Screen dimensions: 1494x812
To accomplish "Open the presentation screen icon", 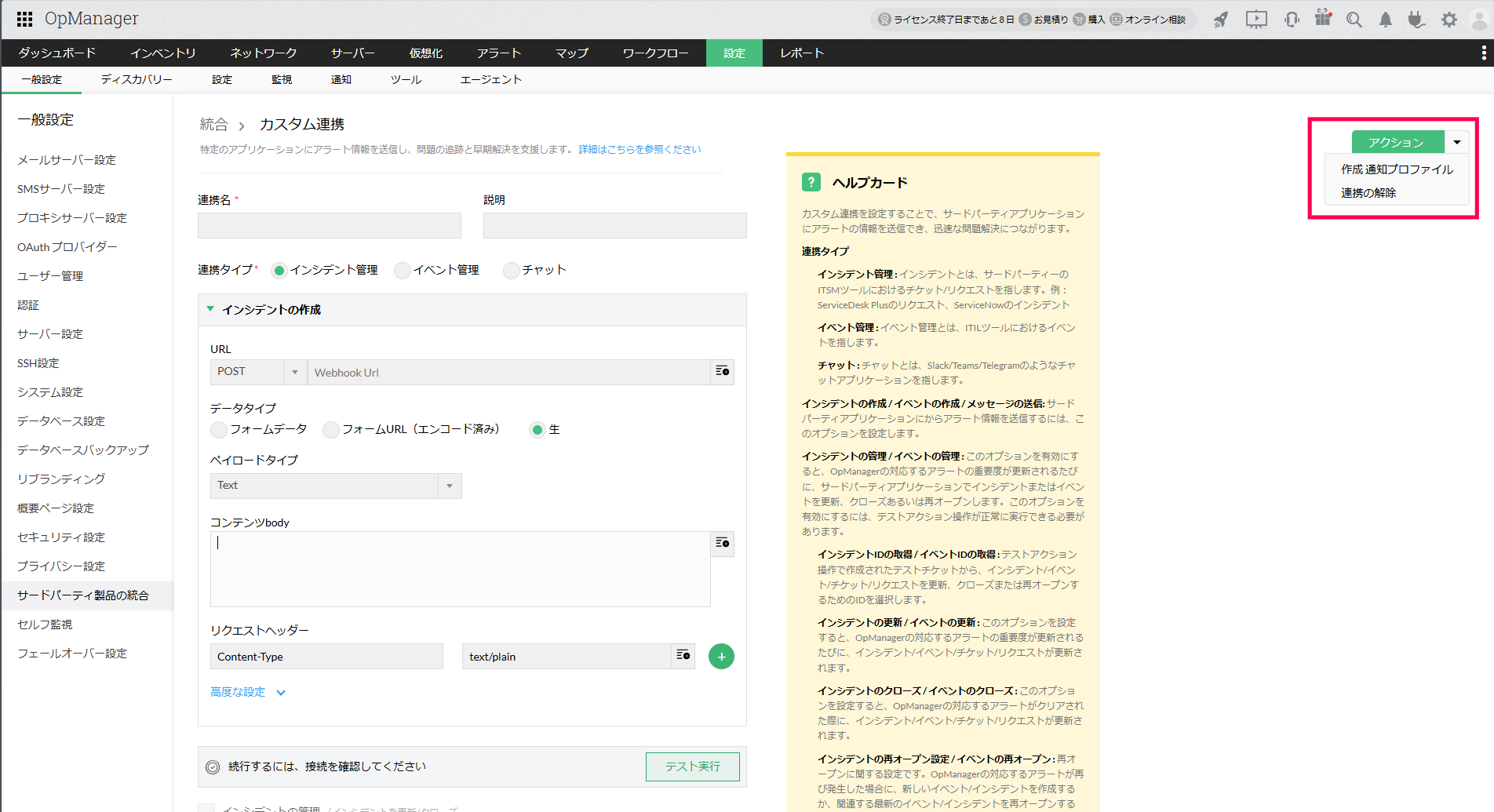I will [1256, 20].
